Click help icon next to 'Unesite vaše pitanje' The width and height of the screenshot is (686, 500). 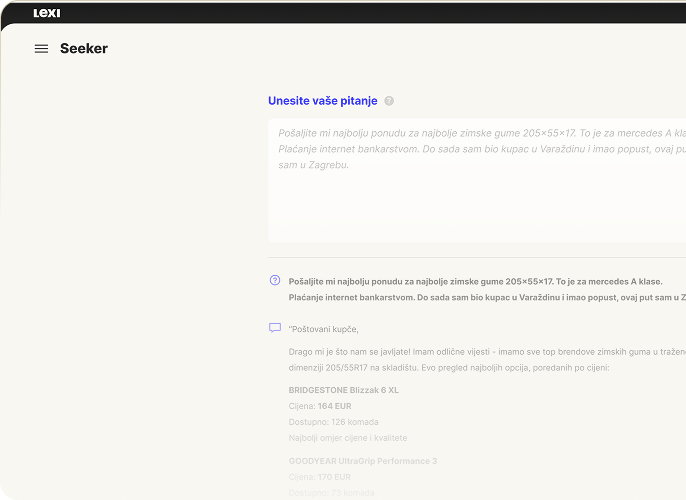[x=389, y=101]
